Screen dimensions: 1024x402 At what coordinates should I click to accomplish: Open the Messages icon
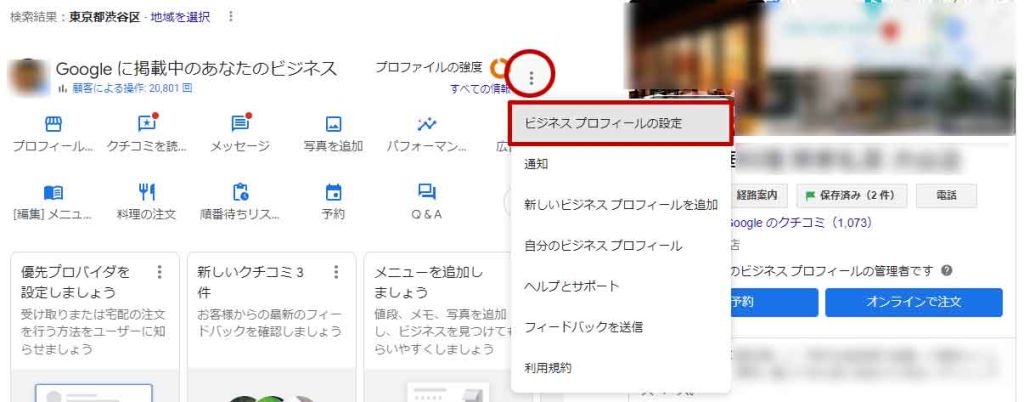click(240, 125)
